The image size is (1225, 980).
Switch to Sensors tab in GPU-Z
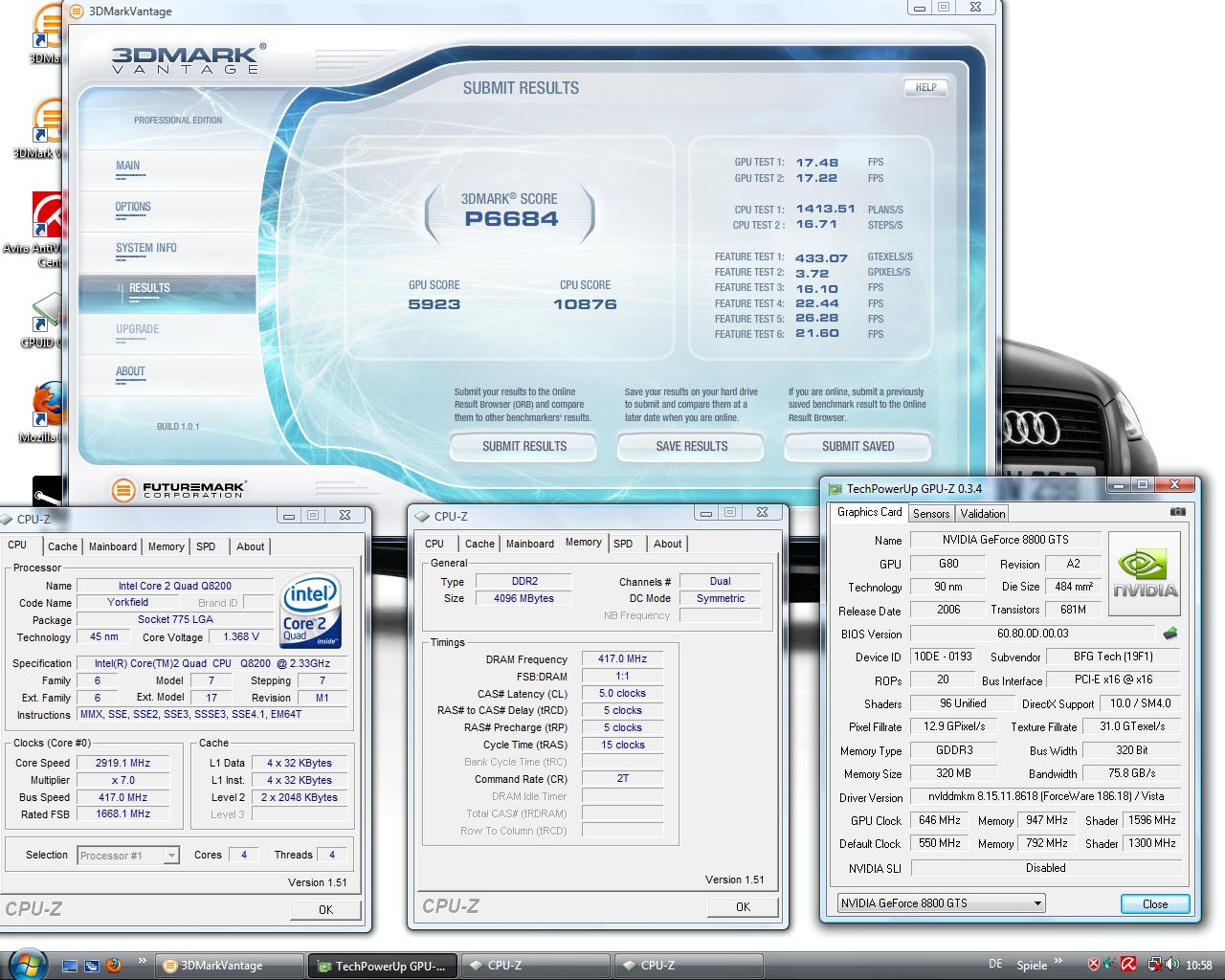pos(931,514)
